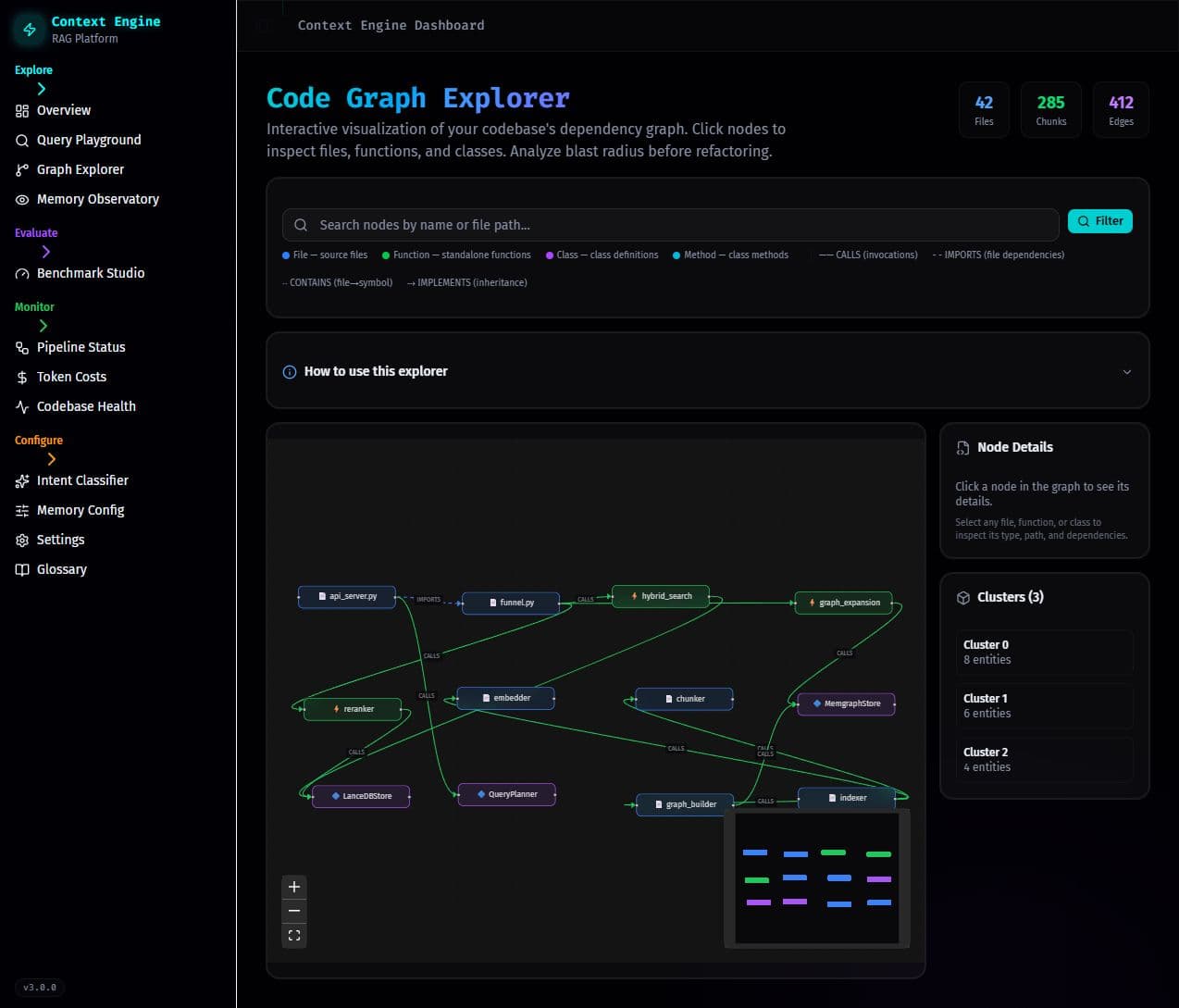Click the Glossary book icon

(x=22, y=570)
